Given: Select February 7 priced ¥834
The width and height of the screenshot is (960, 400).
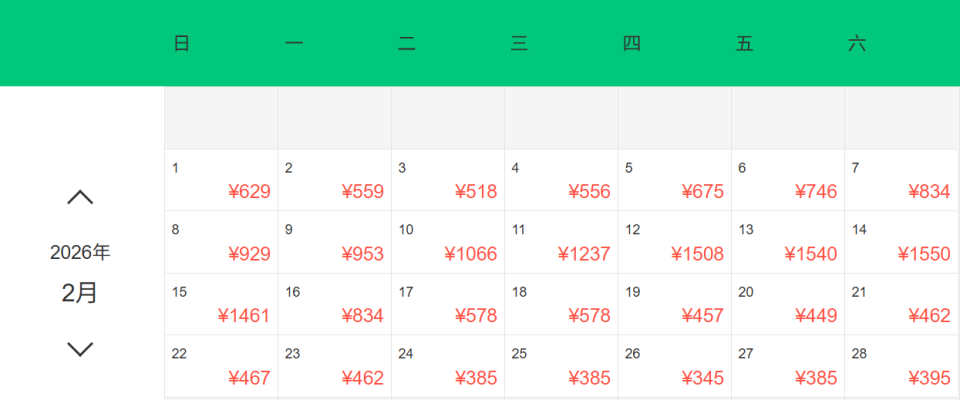Looking at the screenshot, I should [x=901, y=181].
